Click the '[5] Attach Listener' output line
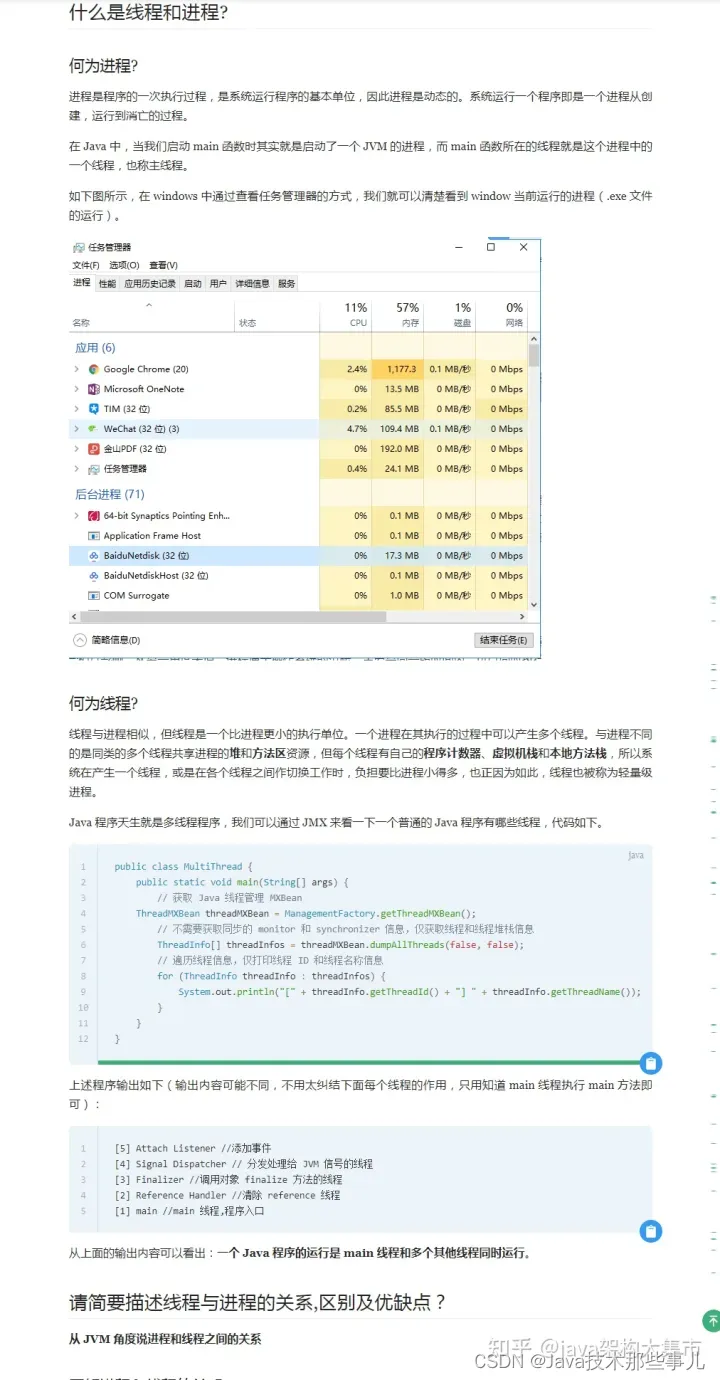The height and width of the screenshot is (1380, 720). 193,1148
